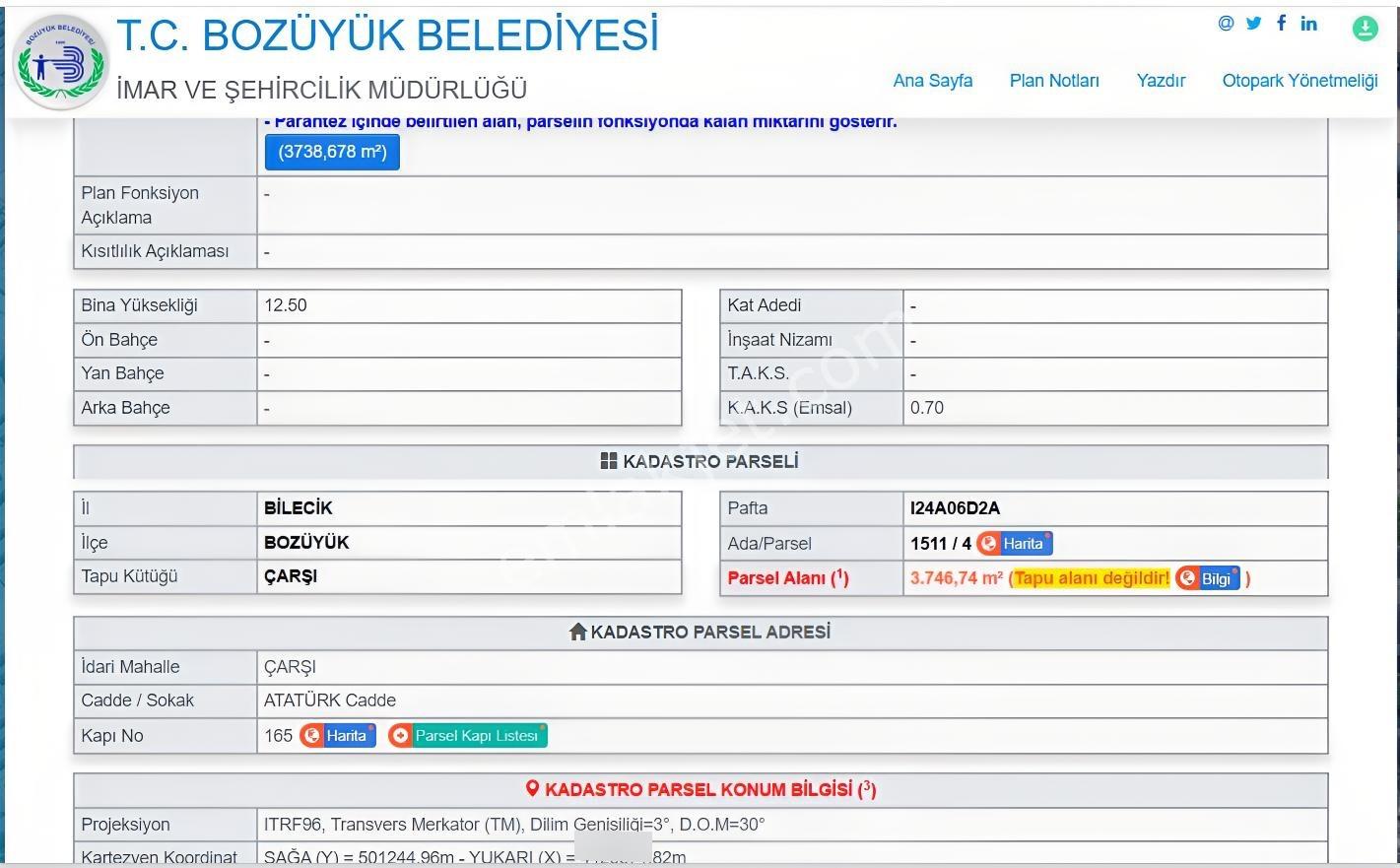Open the Twitter icon link
The image size is (1400, 868).
coord(1253,23)
